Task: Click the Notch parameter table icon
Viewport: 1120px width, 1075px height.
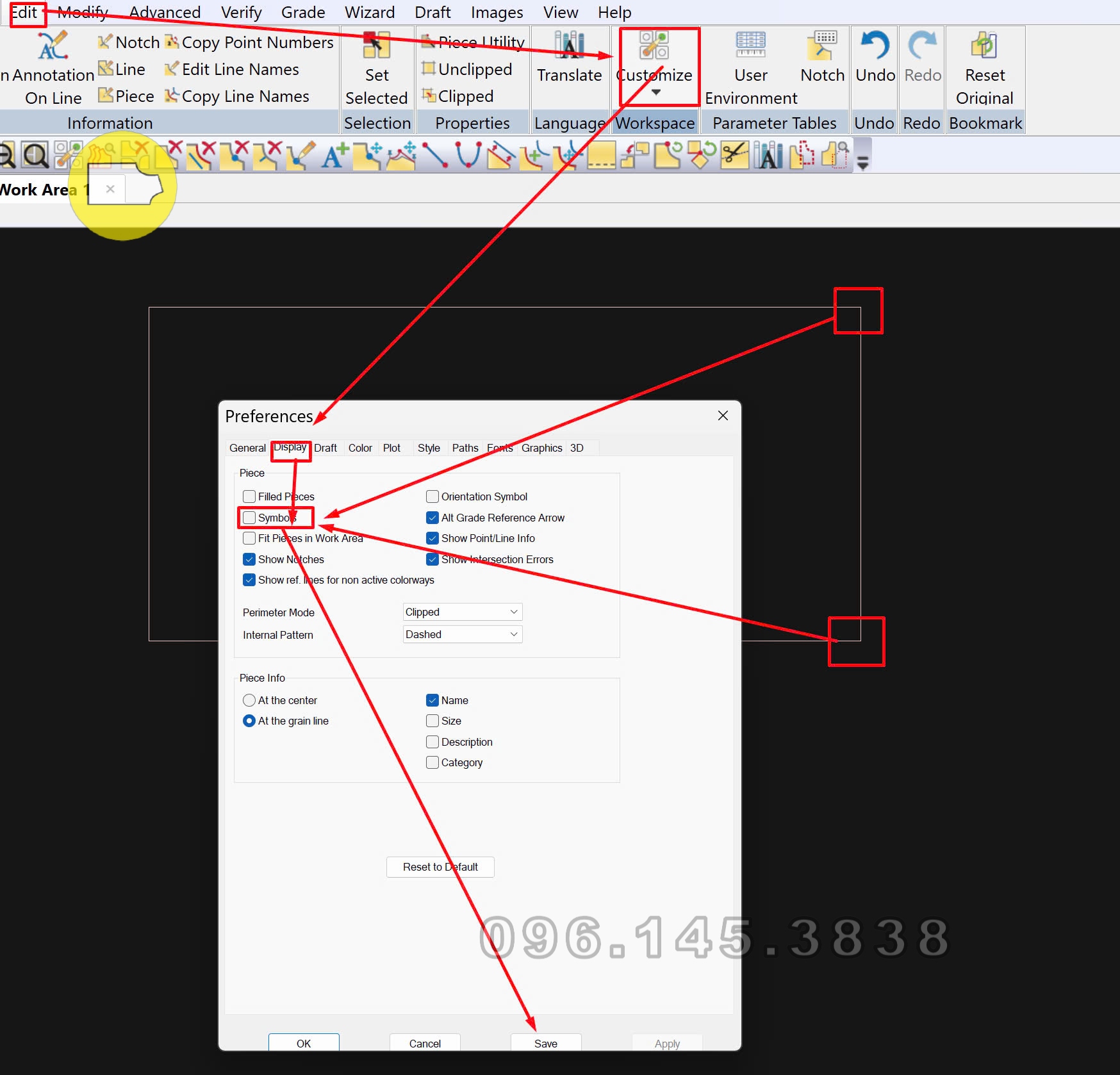Action: pos(822,47)
